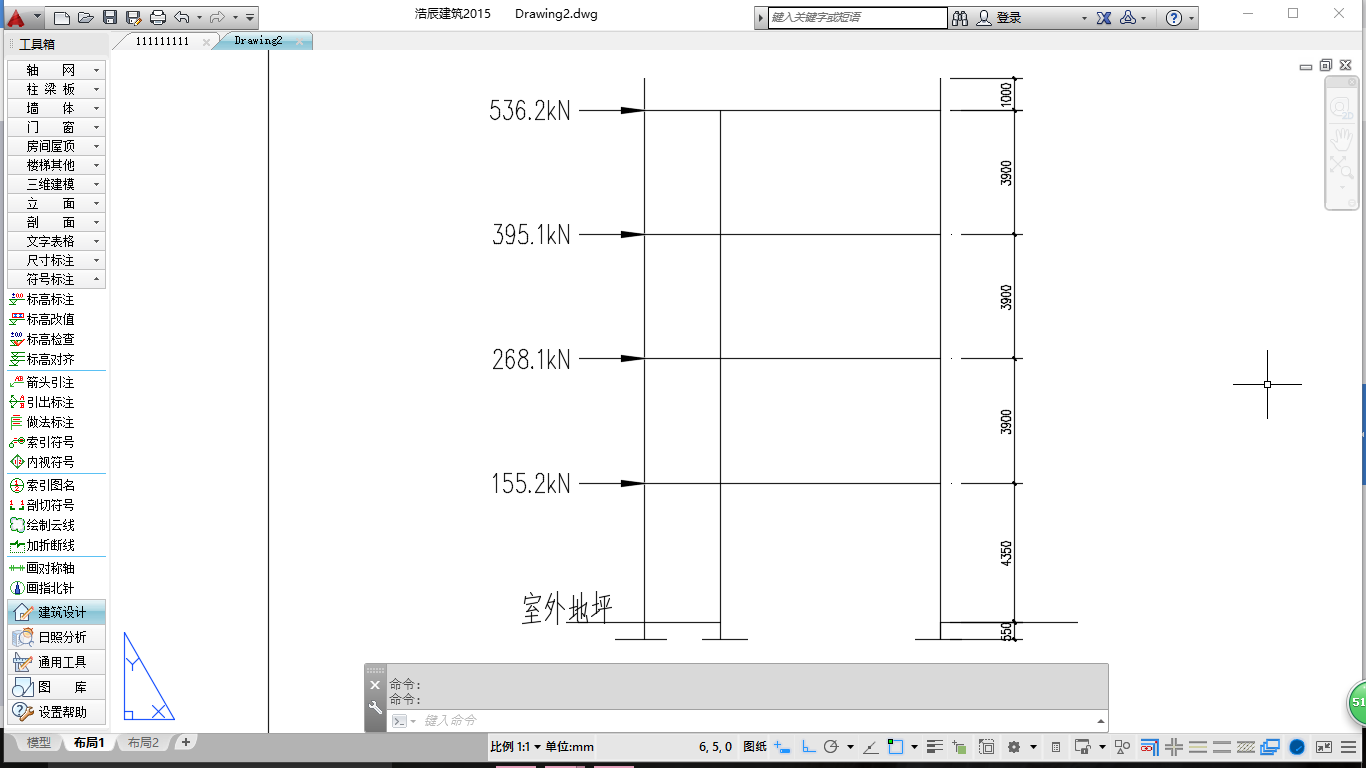The image size is (1366, 768).
Task: Click the 通用工具 panel button
Action: coord(56,662)
